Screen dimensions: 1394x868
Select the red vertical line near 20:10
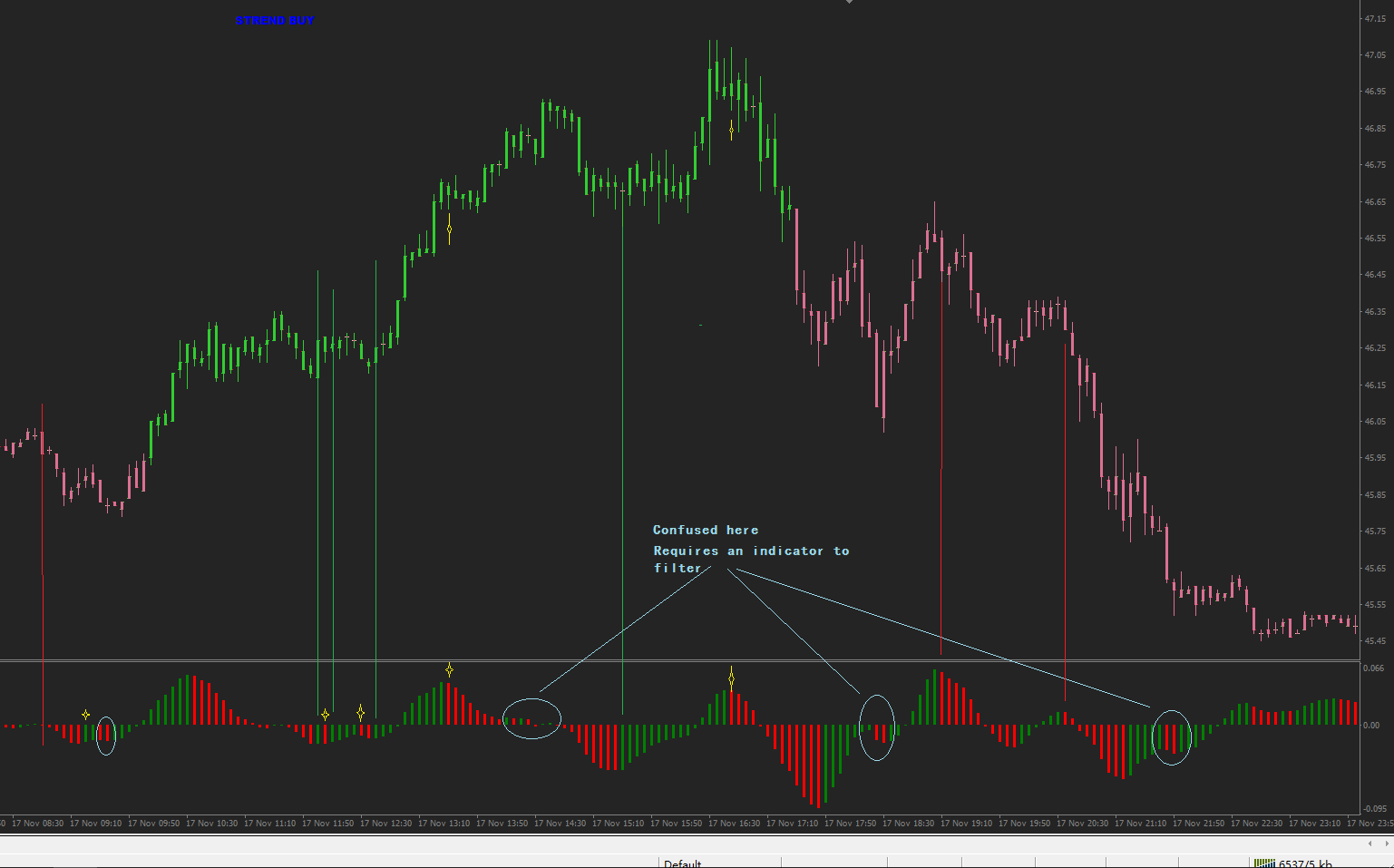1065,522
